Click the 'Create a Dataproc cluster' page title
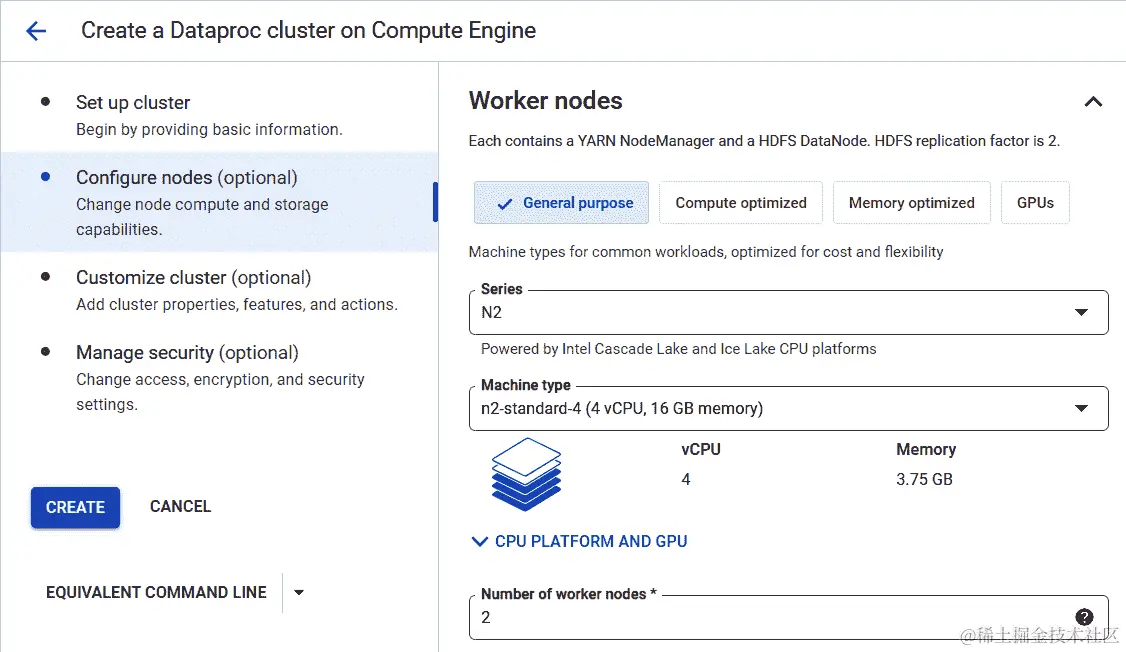The height and width of the screenshot is (652, 1126). tap(308, 30)
